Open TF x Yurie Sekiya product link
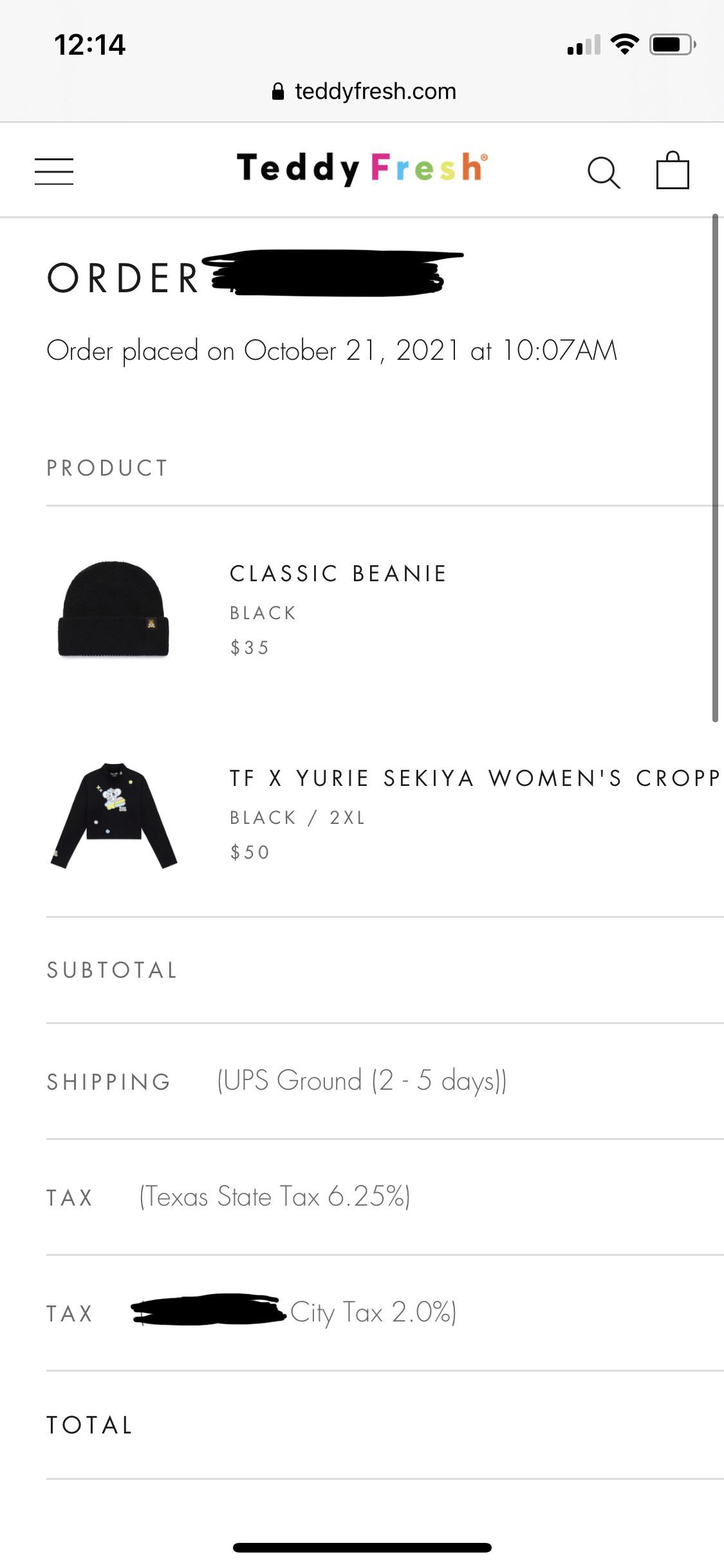The width and height of the screenshot is (724, 1568). point(475,778)
